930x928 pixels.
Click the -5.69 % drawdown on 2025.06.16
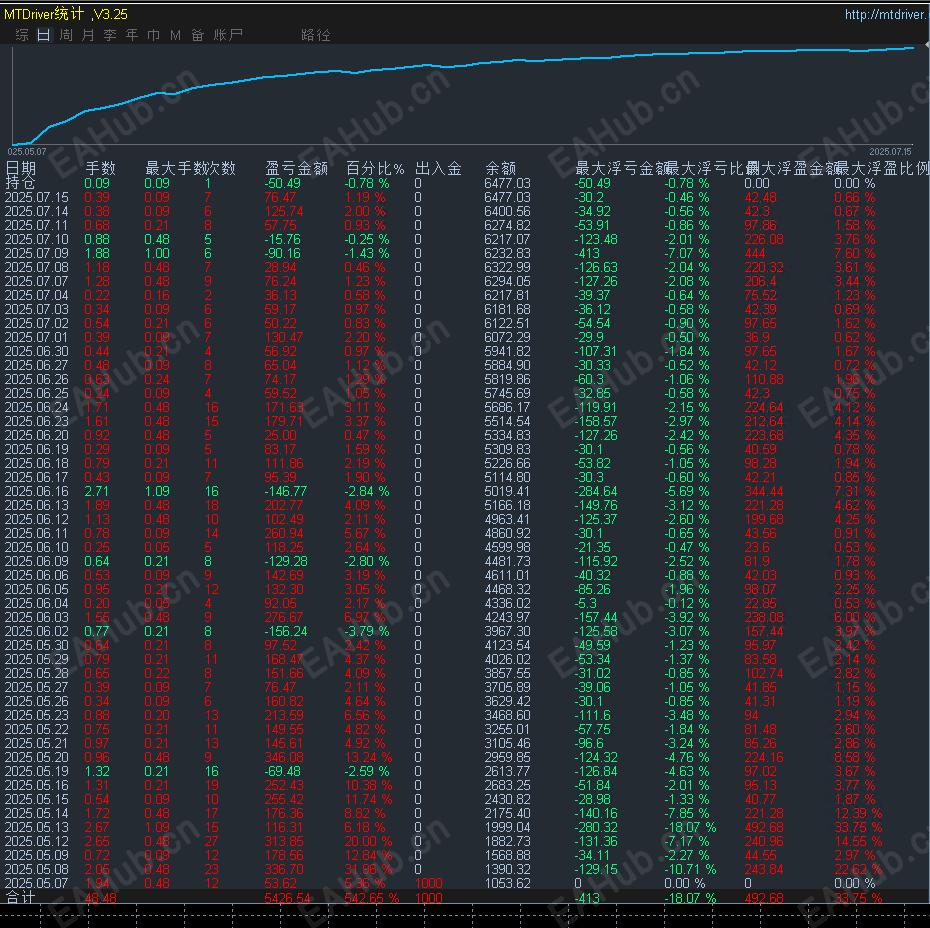tap(687, 492)
